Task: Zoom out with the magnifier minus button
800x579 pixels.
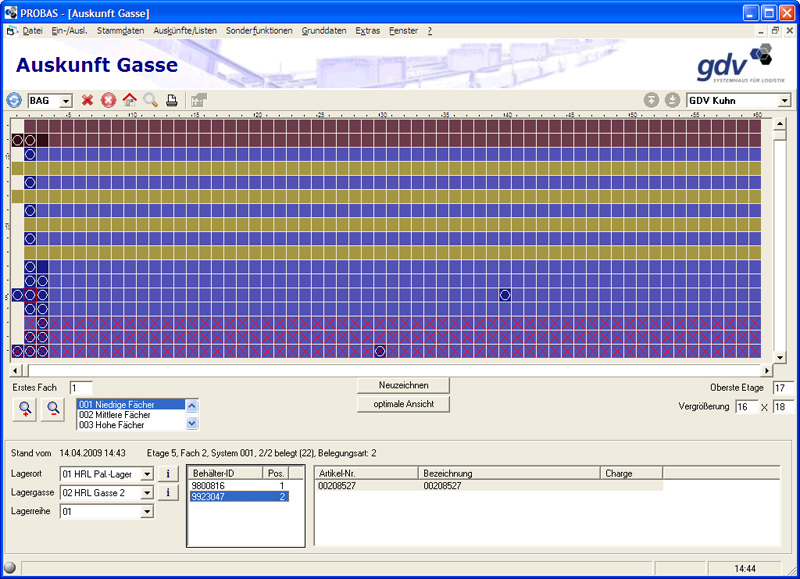Action: [53, 409]
